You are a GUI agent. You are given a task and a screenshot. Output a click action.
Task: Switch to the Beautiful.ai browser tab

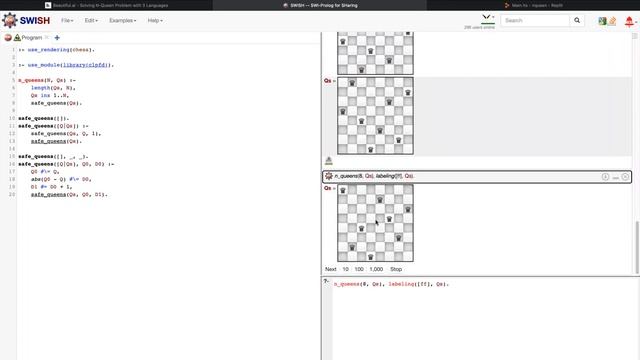coord(107,5)
